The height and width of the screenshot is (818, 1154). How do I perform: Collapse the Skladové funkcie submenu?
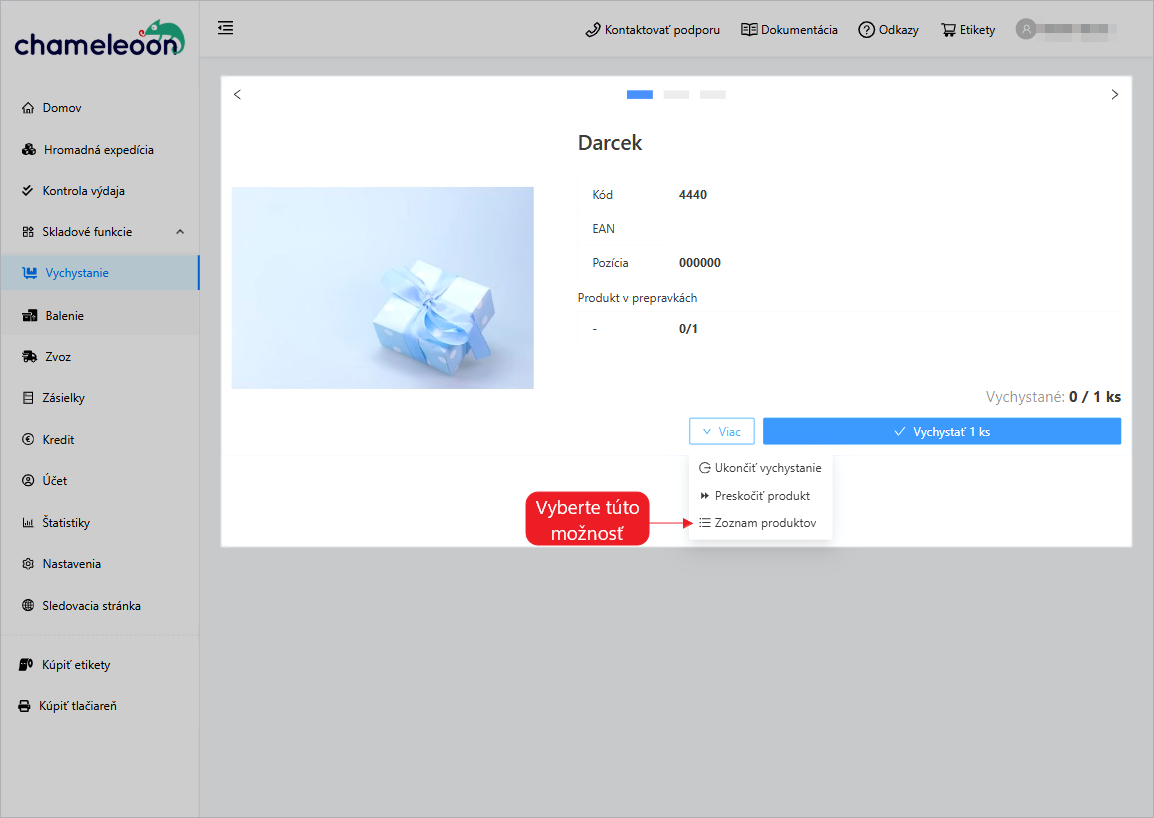180,232
